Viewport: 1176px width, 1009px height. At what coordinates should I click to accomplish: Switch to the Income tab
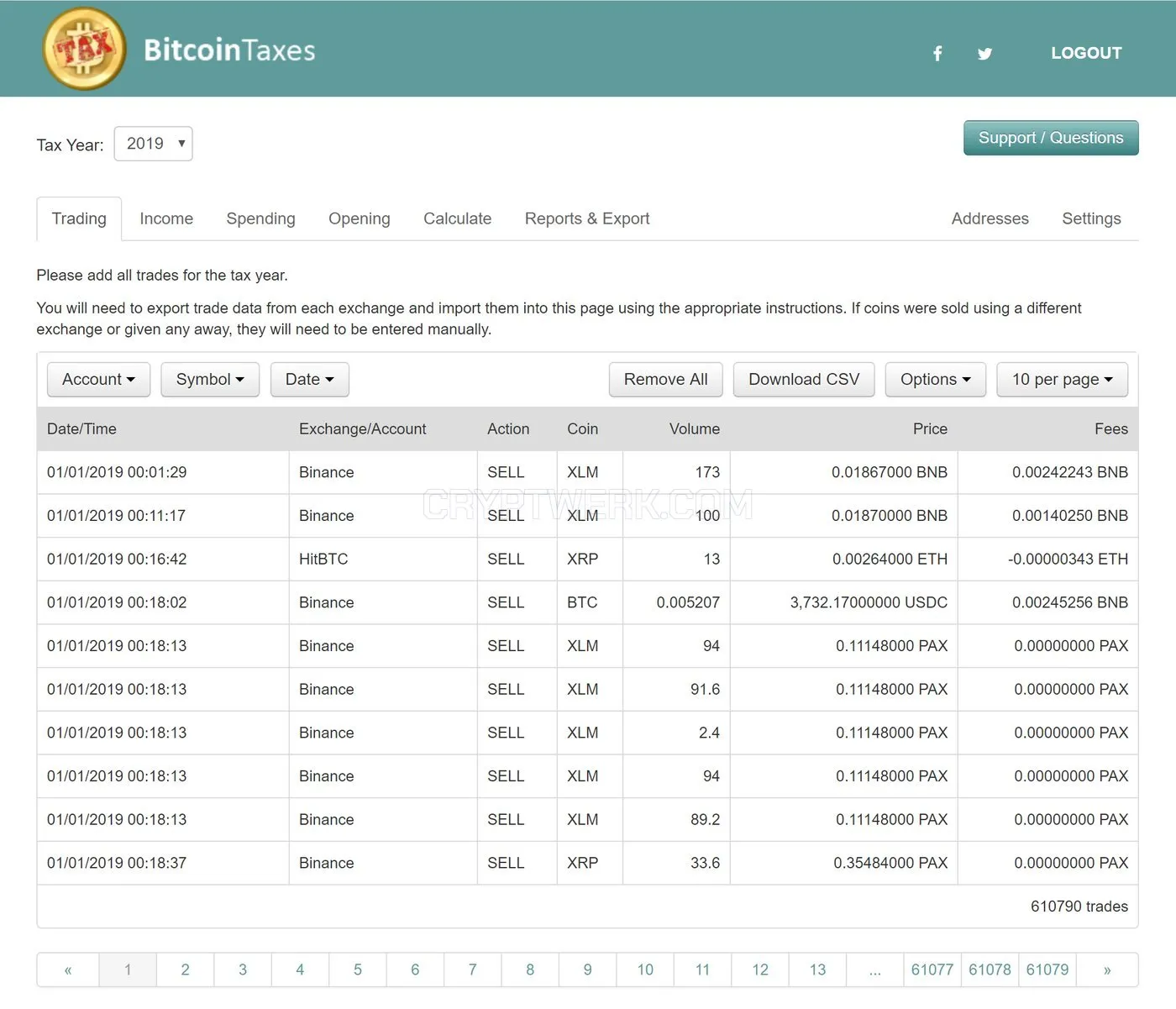tap(166, 218)
